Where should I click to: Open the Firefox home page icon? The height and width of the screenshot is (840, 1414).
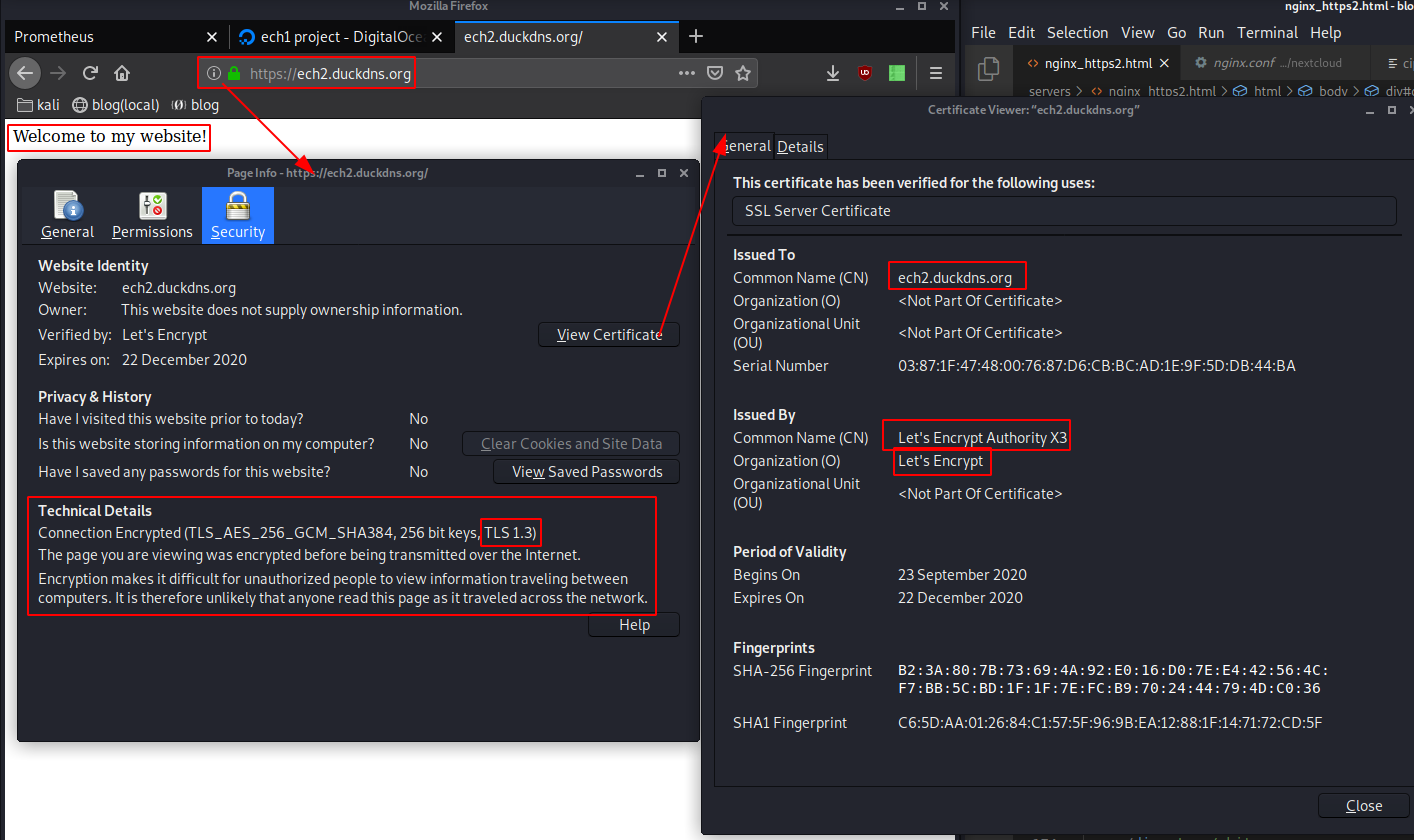tap(122, 73)
